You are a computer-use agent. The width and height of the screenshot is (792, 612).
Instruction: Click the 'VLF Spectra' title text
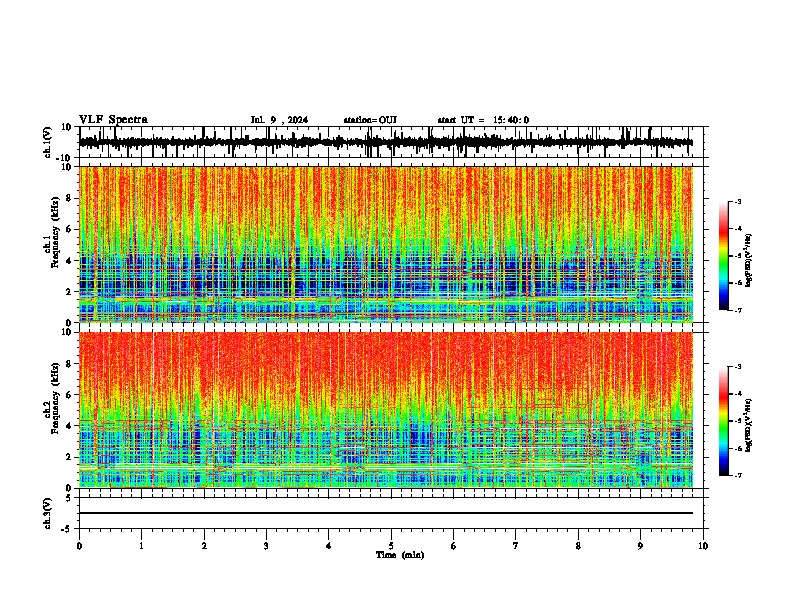(113, 120)
